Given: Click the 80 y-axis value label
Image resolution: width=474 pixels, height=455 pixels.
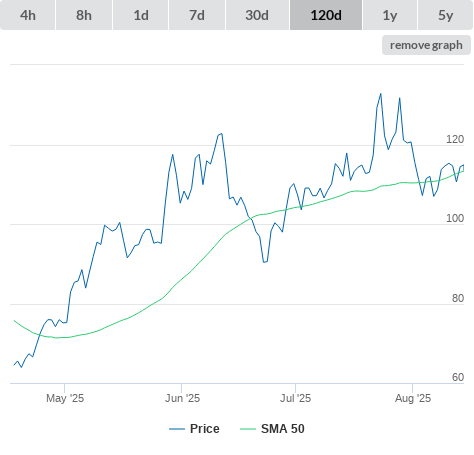Looking at the screenshot, I should tap(458, 298).
